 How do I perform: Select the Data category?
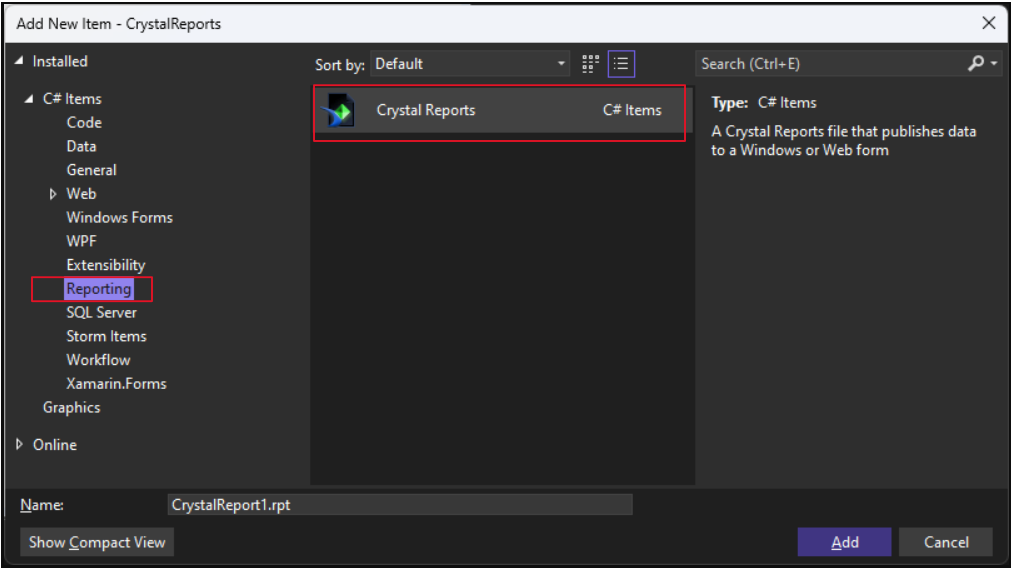[81, 147]
